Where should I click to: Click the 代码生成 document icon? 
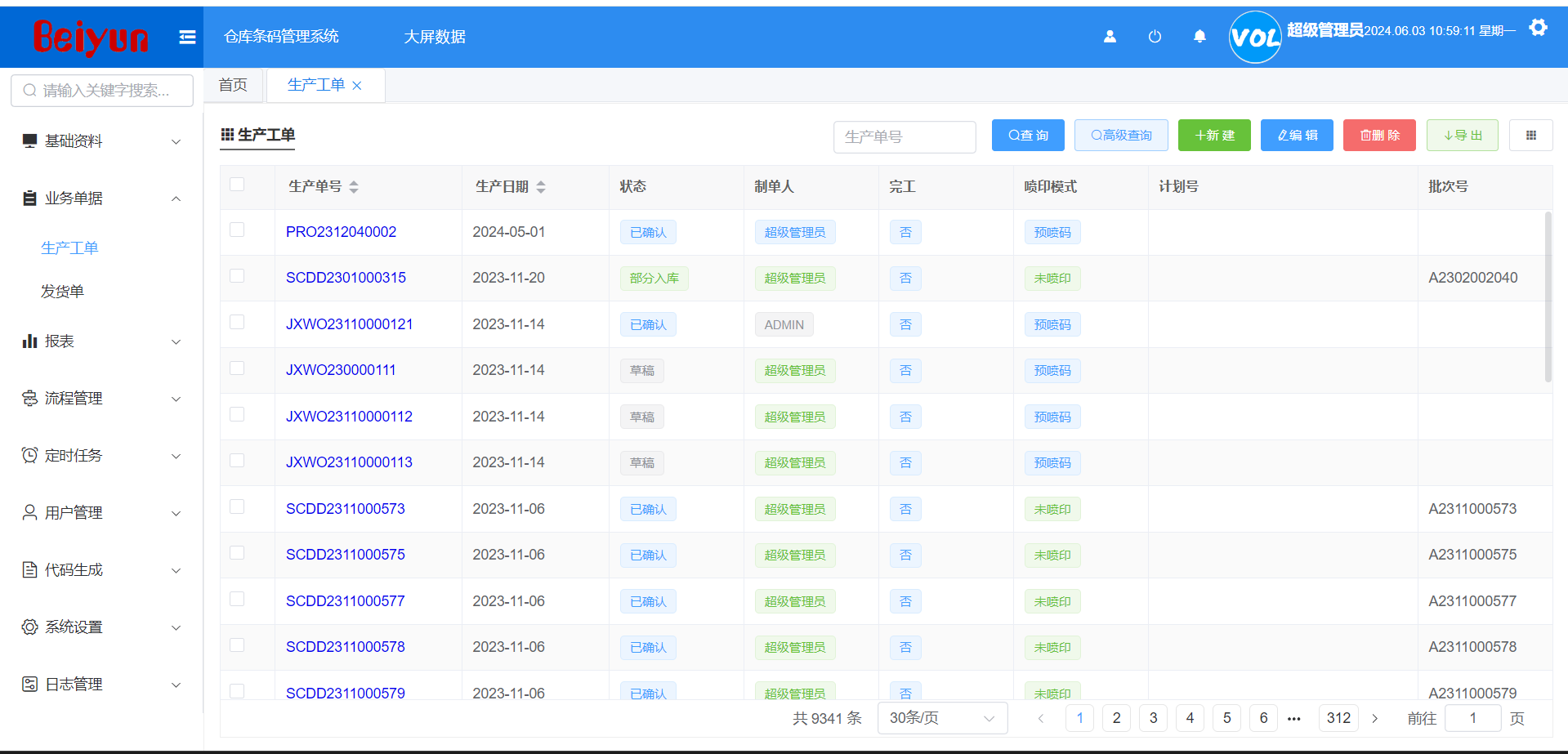point(29,570)
